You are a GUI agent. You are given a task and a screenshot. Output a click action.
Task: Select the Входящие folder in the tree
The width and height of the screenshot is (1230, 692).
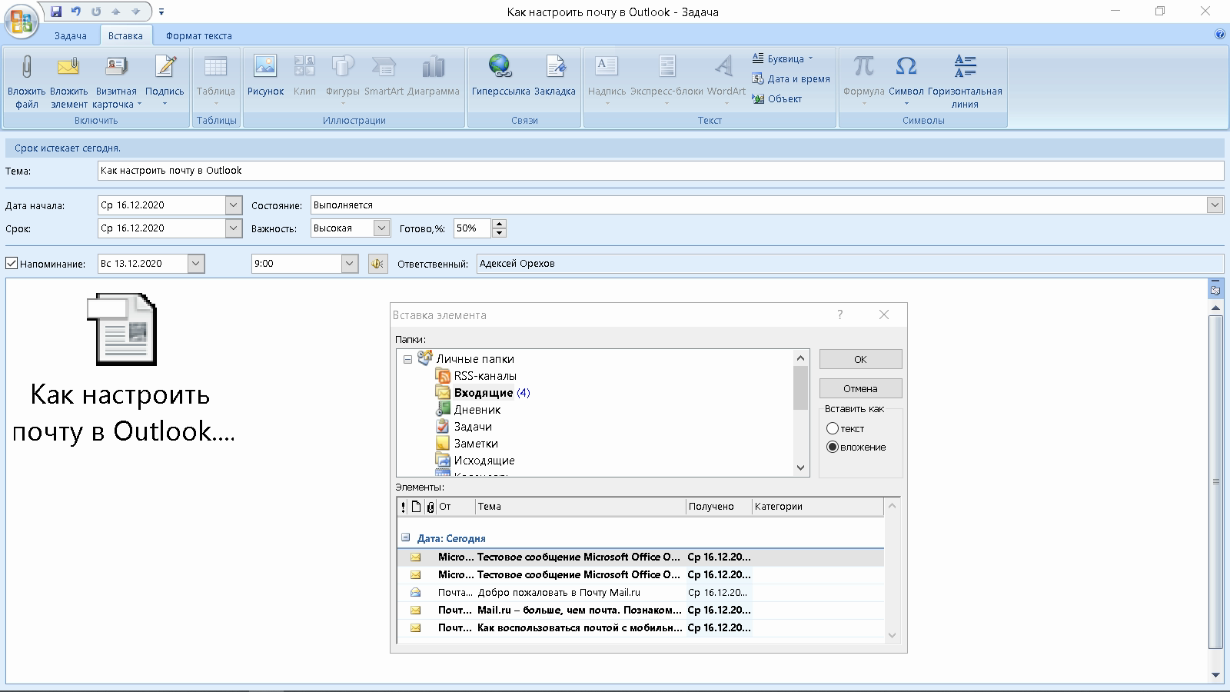point(482,393)
